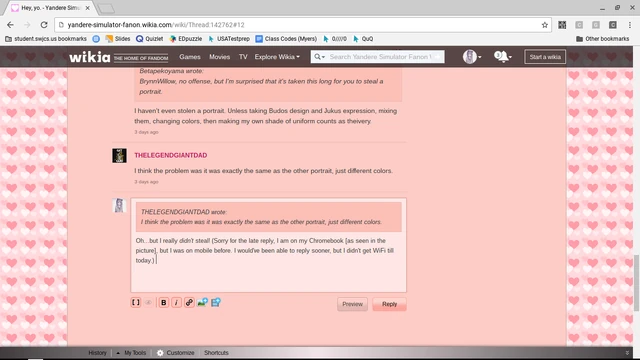Viewport: 640px width, 360px height.
Task: Open Customize in the bottom toolbar
Action: (x=176, y=353)
